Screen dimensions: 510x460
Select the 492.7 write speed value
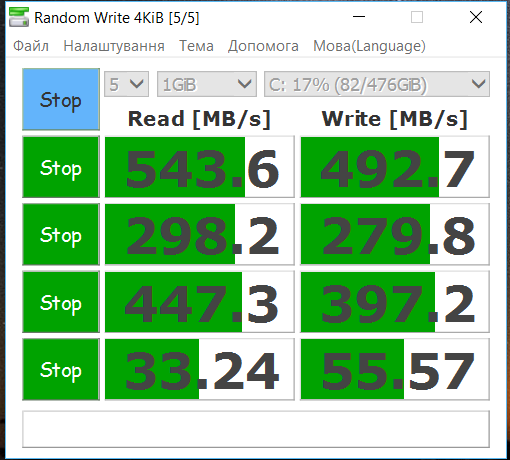395,167
